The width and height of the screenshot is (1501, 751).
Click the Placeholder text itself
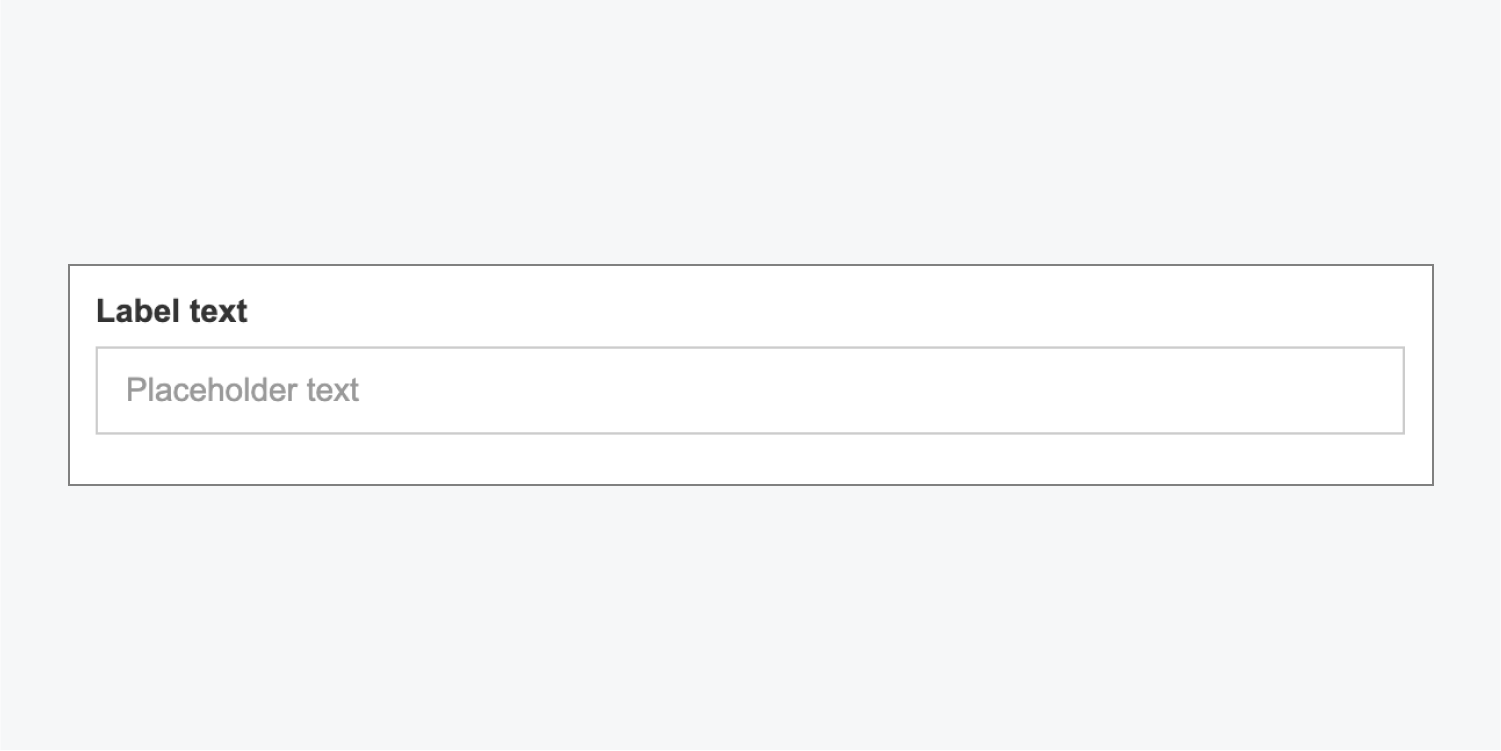tap(241, 390)
